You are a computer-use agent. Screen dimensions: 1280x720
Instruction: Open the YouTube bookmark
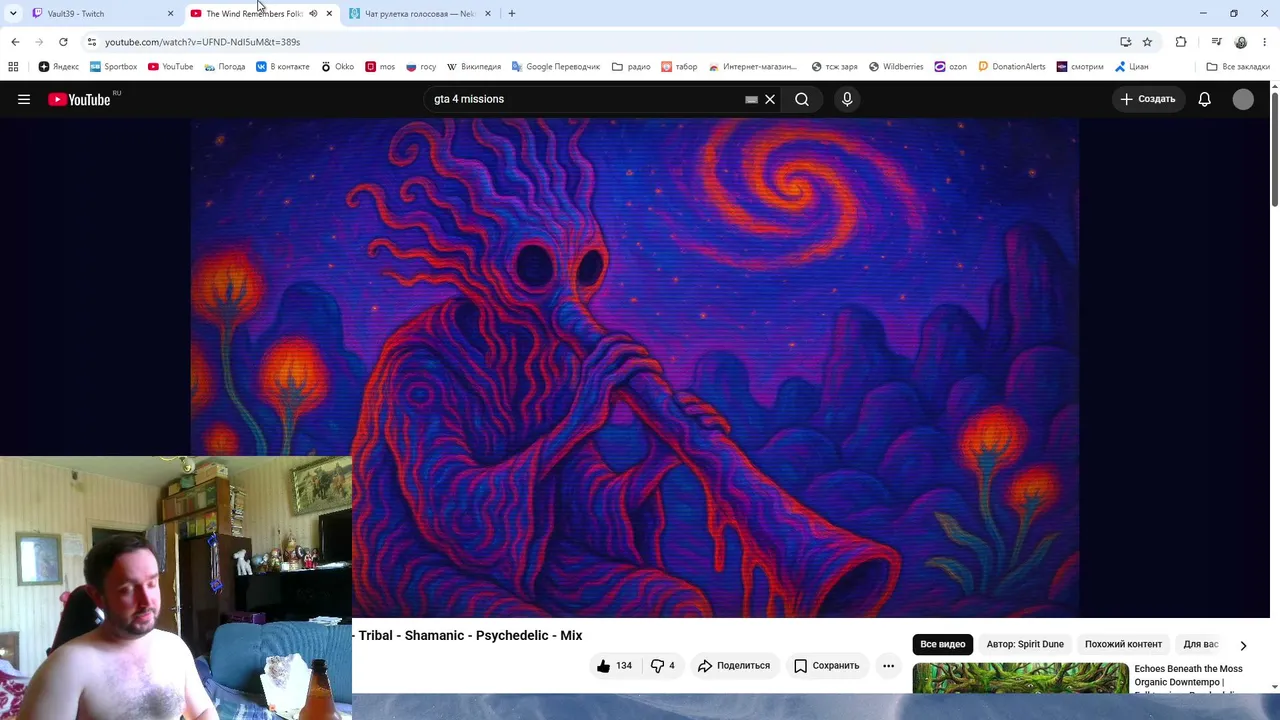click(x=171, y=67)
